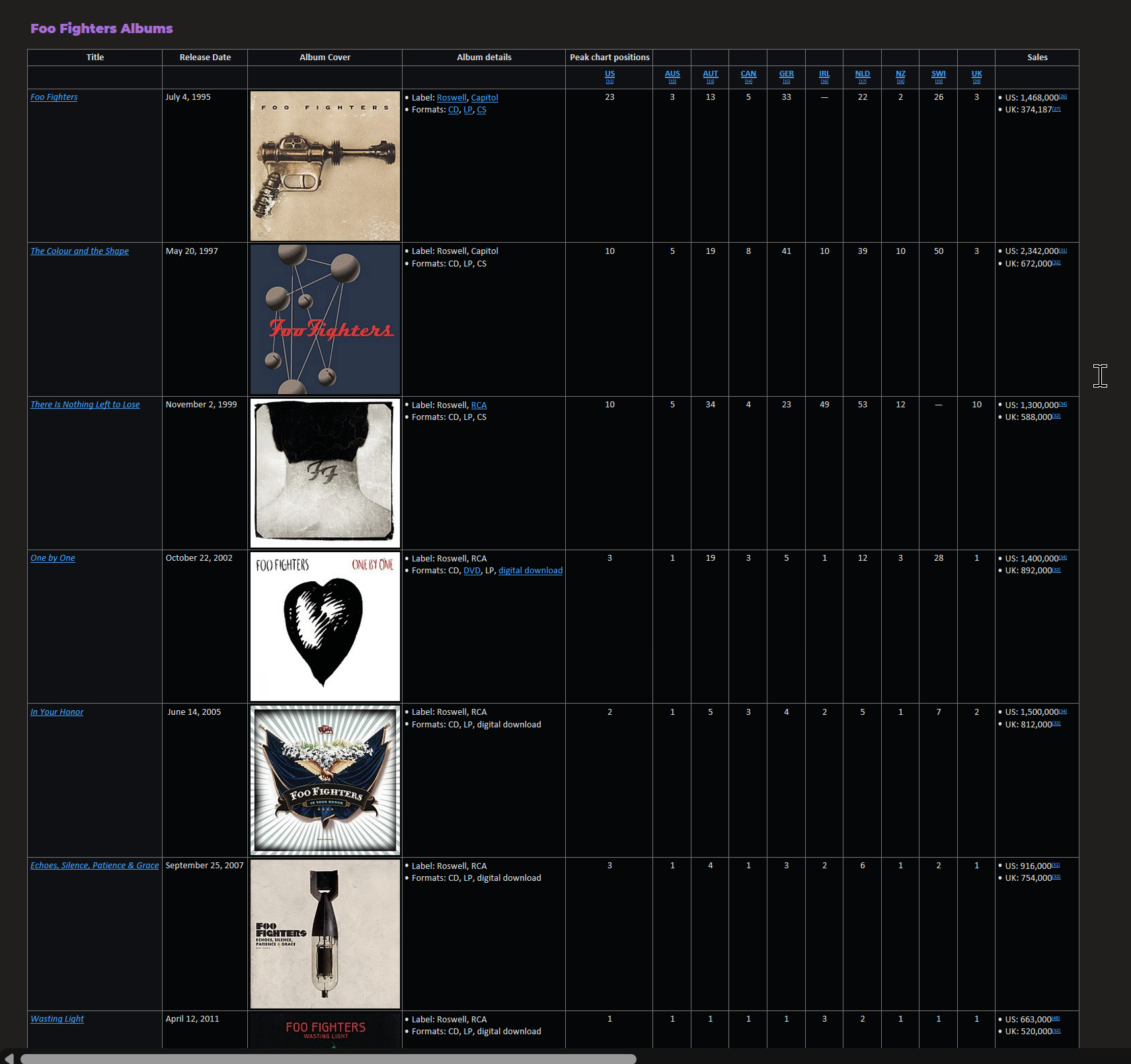Click the GER chart column header link
Screen dimensions: 1131x1064
pyautogui.click(x=787, y=74)
